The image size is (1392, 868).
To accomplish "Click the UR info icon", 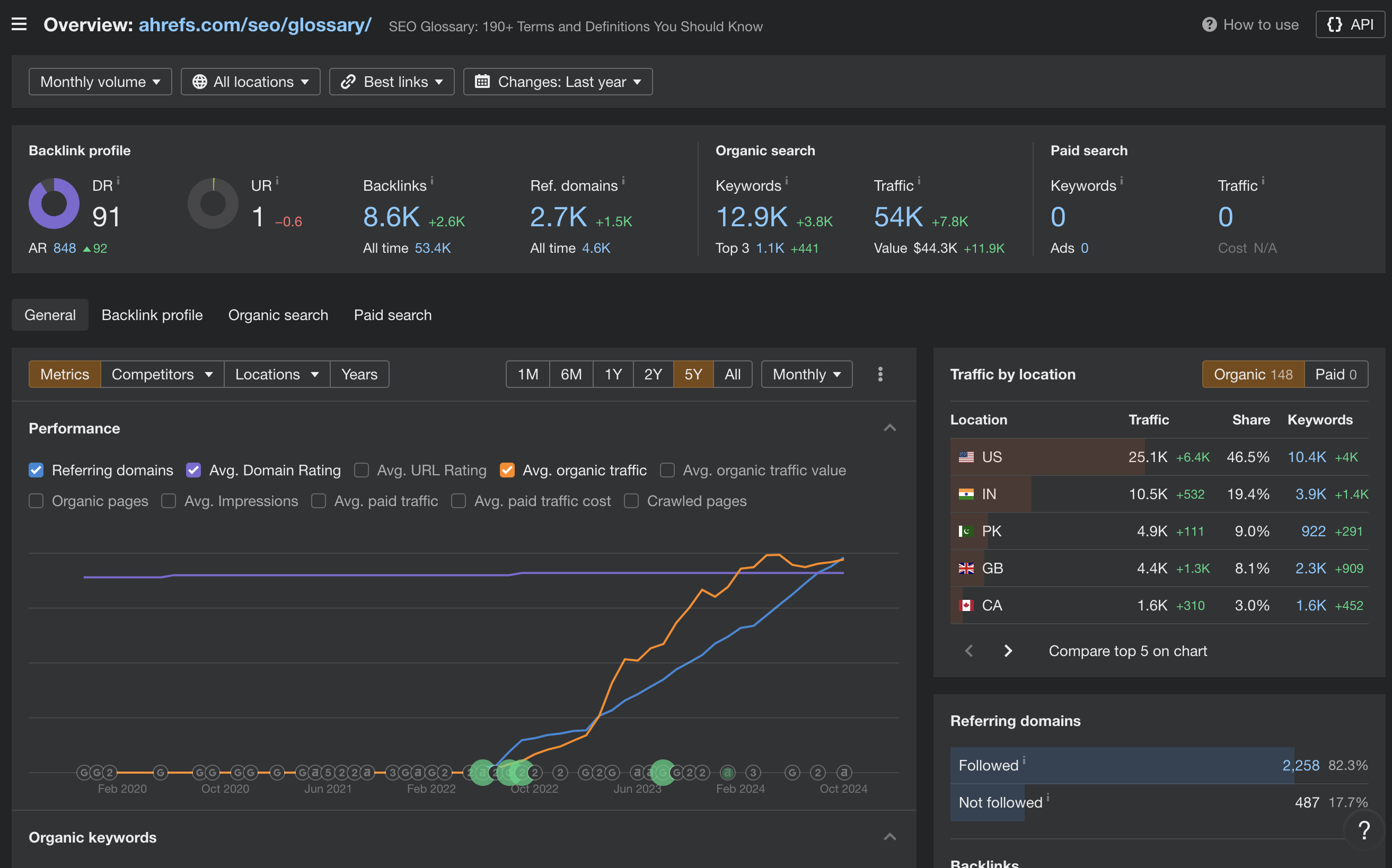I will pos(277,181).
